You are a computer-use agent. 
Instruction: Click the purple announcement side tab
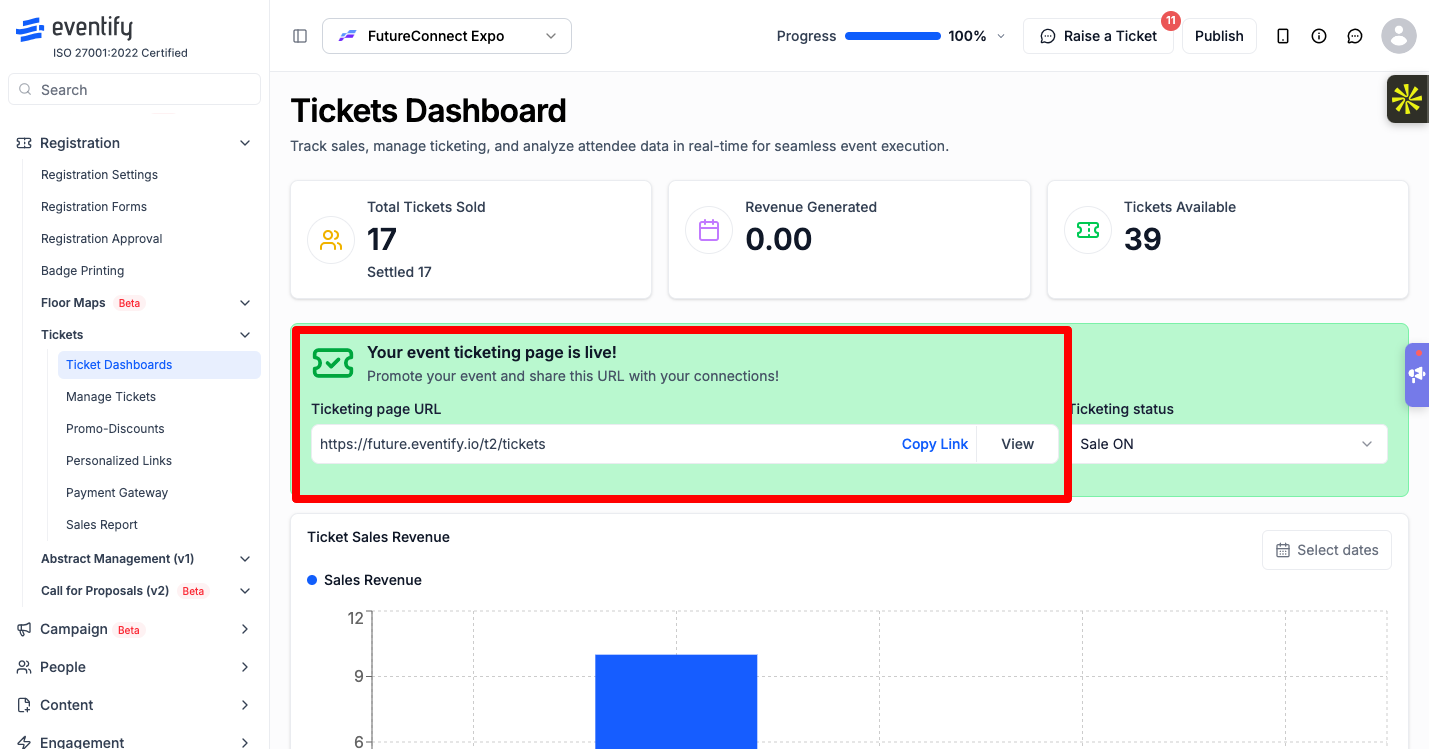1417,375
